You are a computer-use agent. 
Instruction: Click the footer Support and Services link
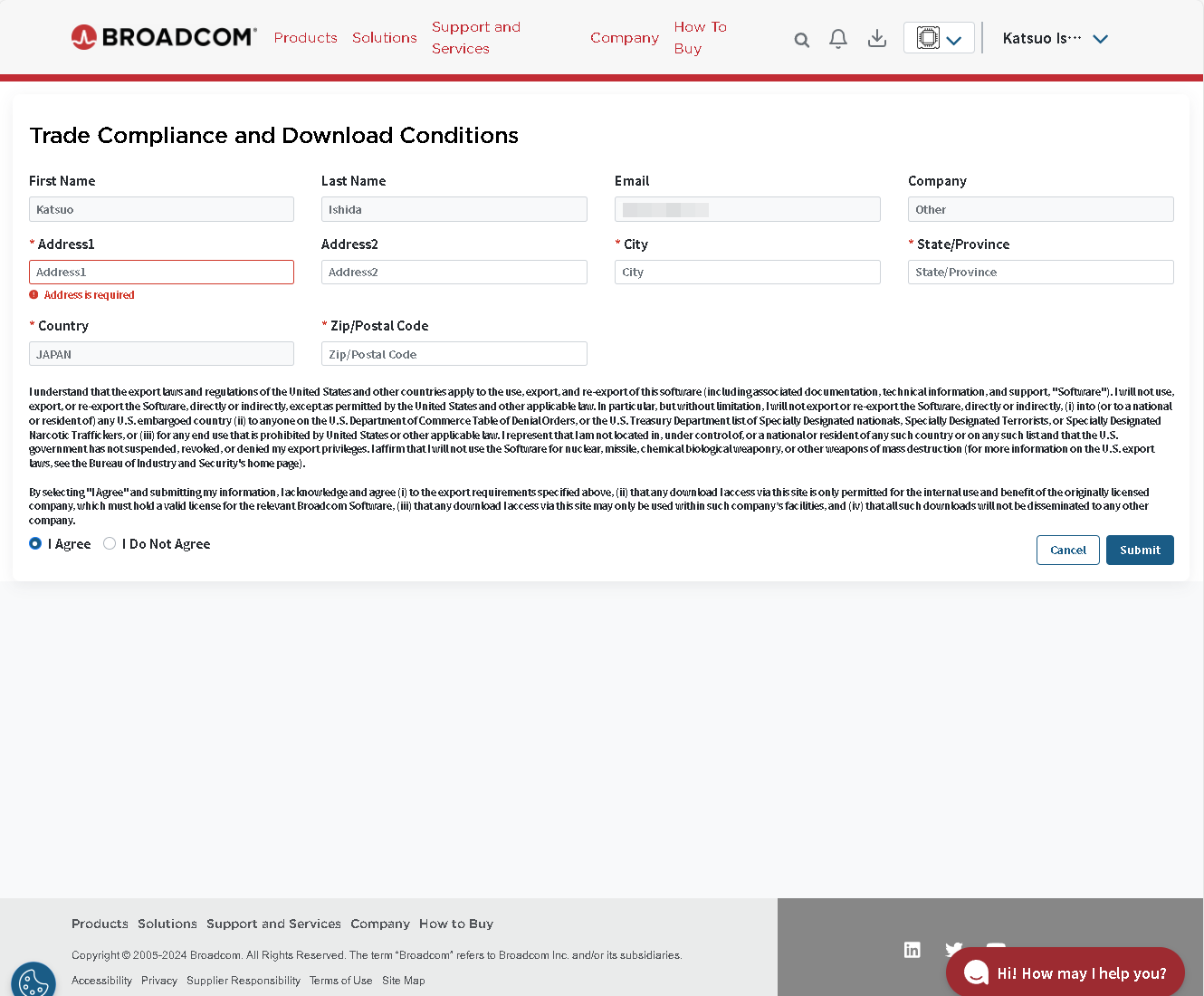coord(273,924)
